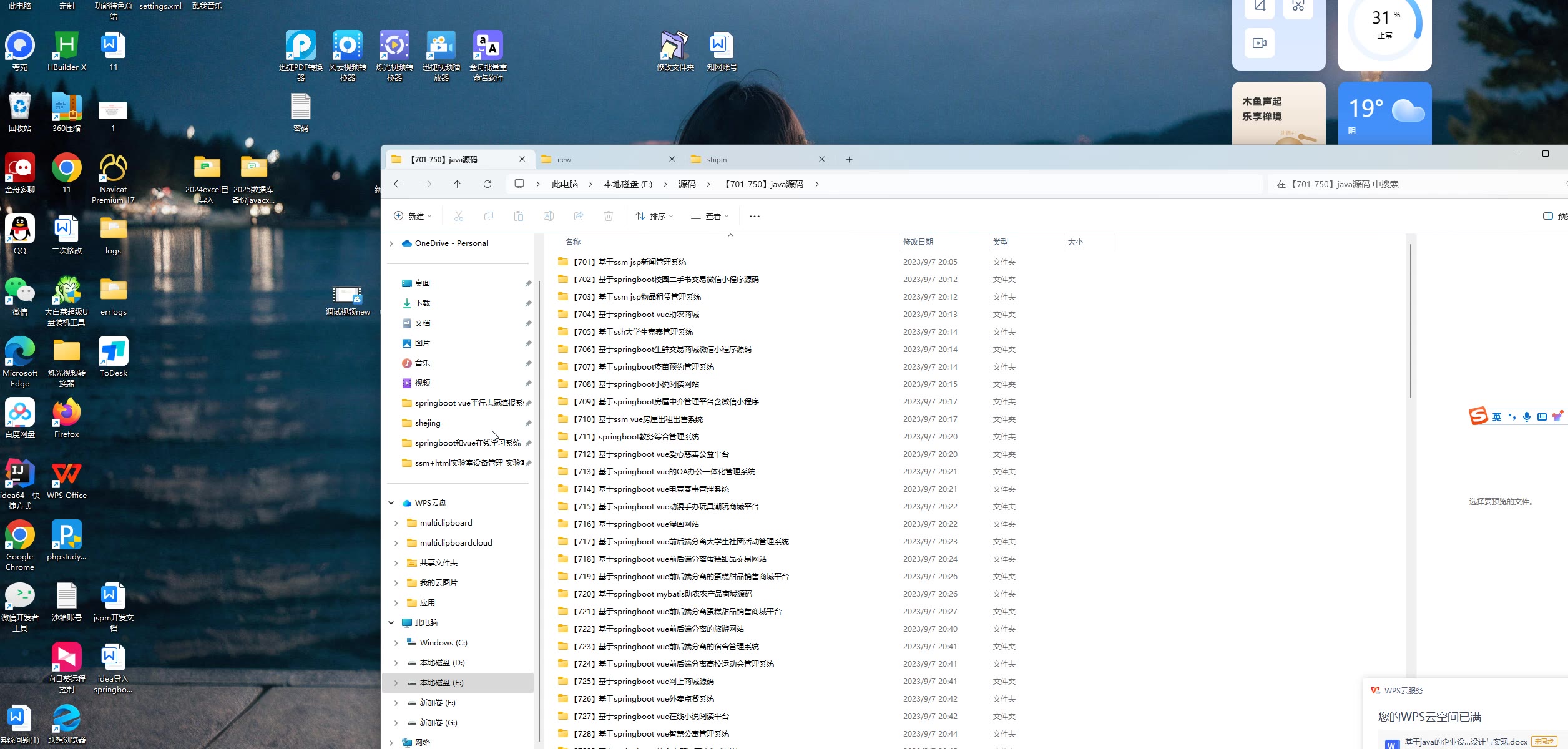The image size is (1568, 749).
Task: Sort by the 修改日期 column header
Action: click(x=944, y=242)
